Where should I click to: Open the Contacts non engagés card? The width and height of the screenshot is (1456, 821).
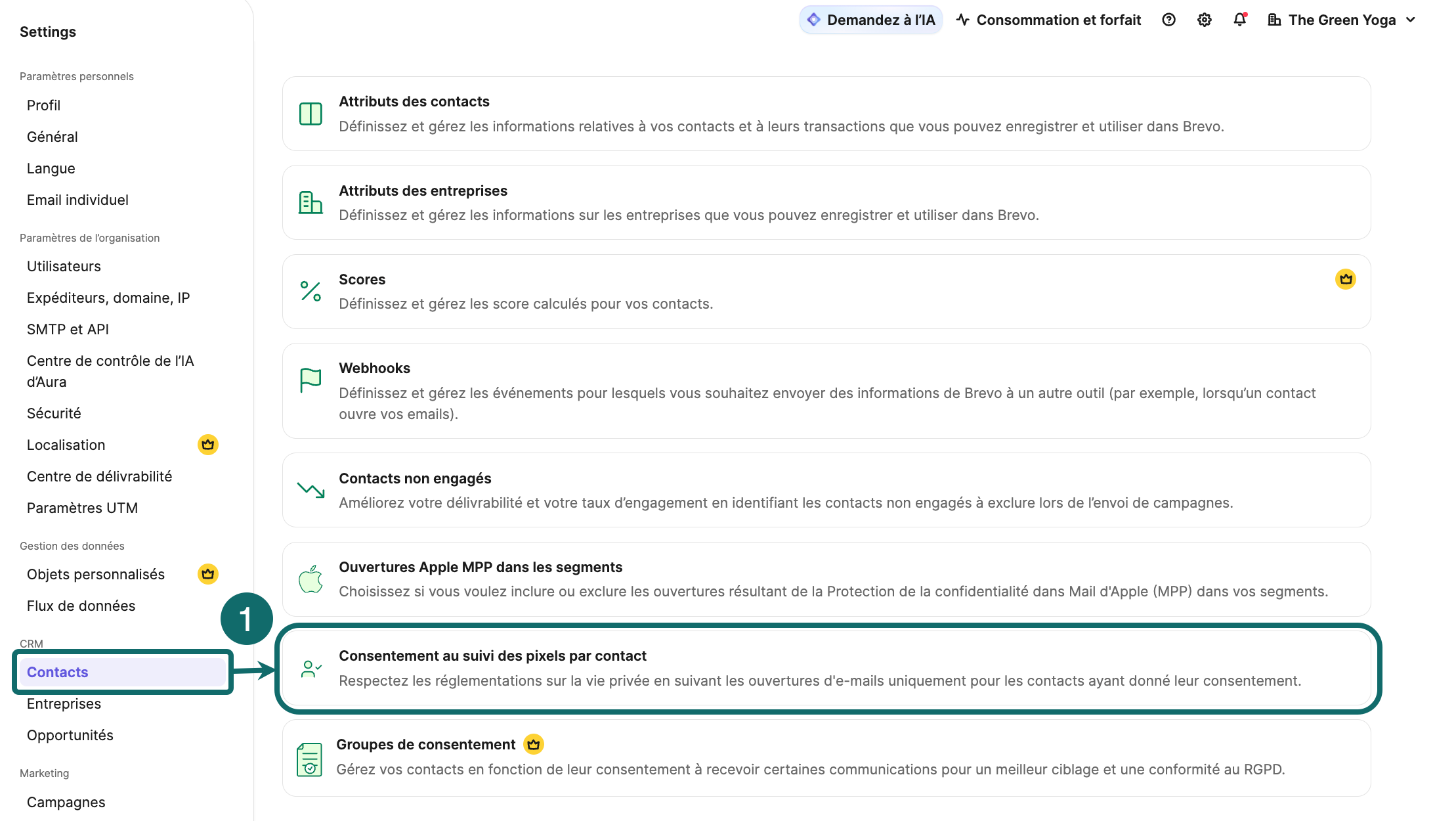pos(826,490)
